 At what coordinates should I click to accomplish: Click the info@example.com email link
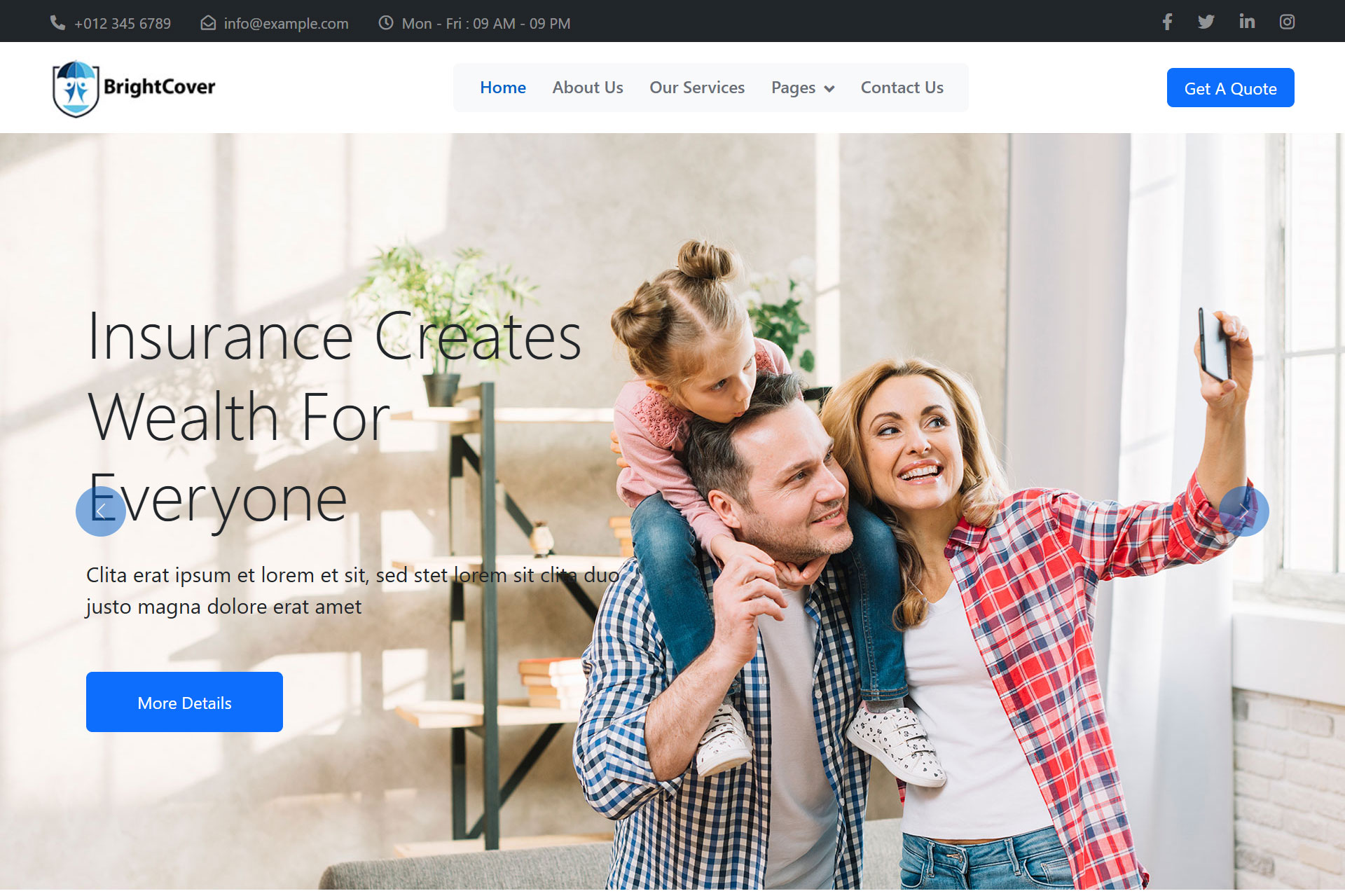[x=286, y=24]
